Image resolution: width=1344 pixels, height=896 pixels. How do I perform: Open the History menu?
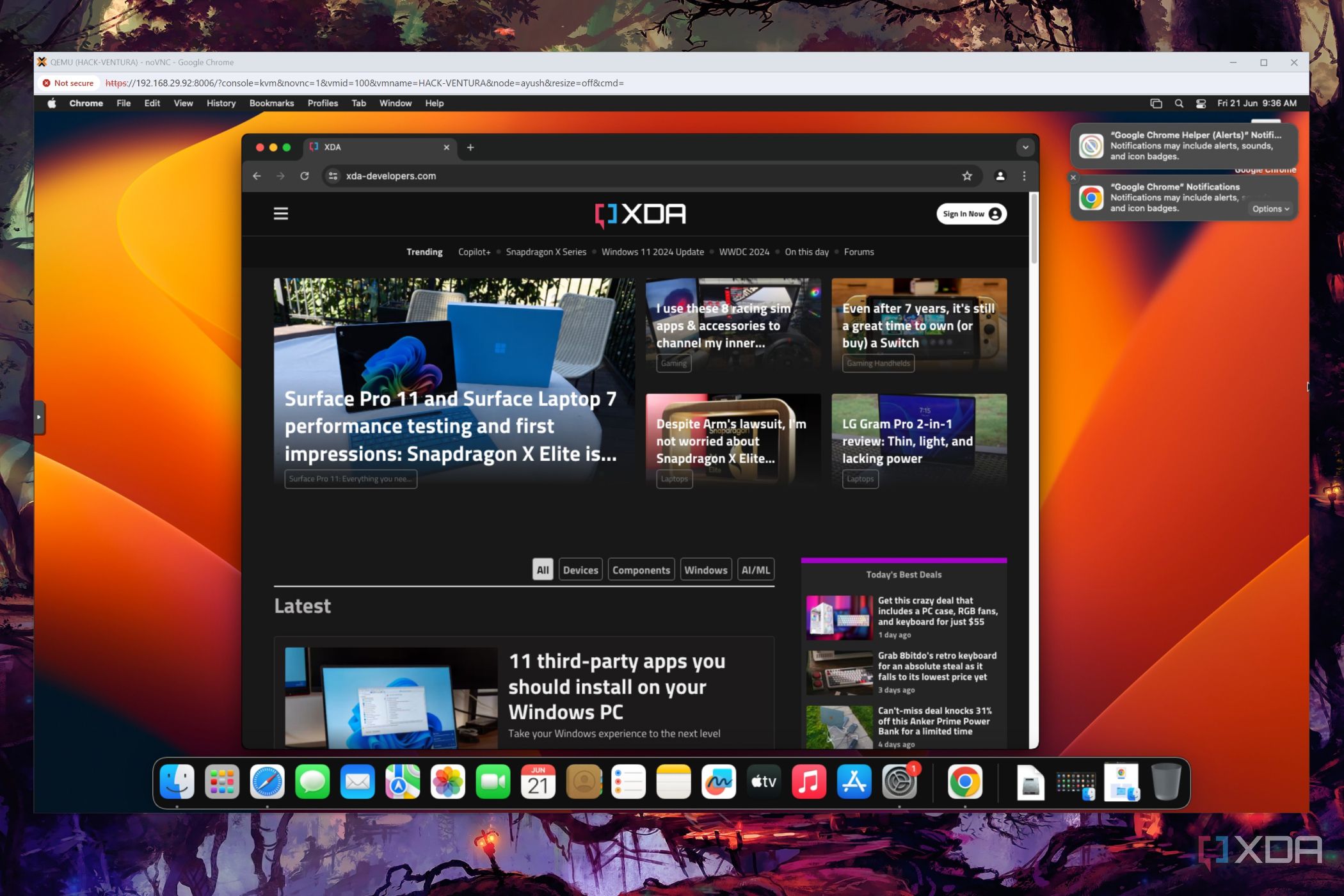point(221,103)
